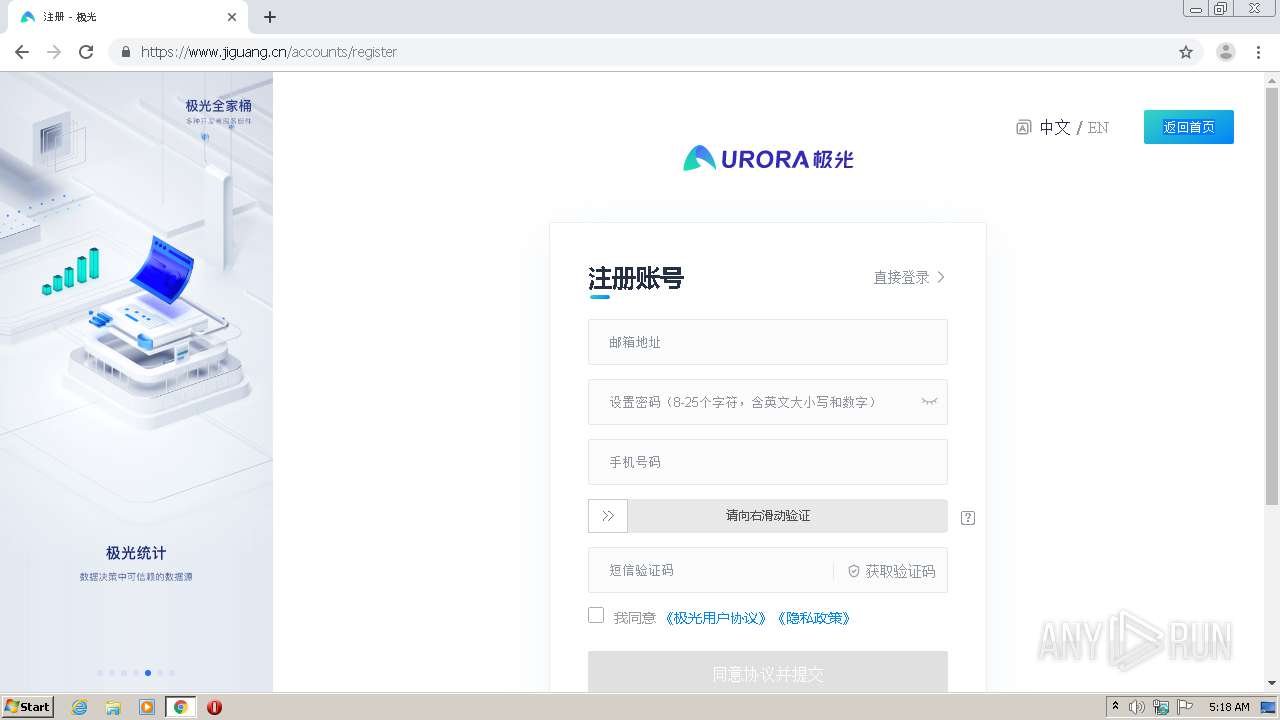Screen dimensions: 1280x720
Task: Select the active carousel dot
Action: tap(148, 673)
